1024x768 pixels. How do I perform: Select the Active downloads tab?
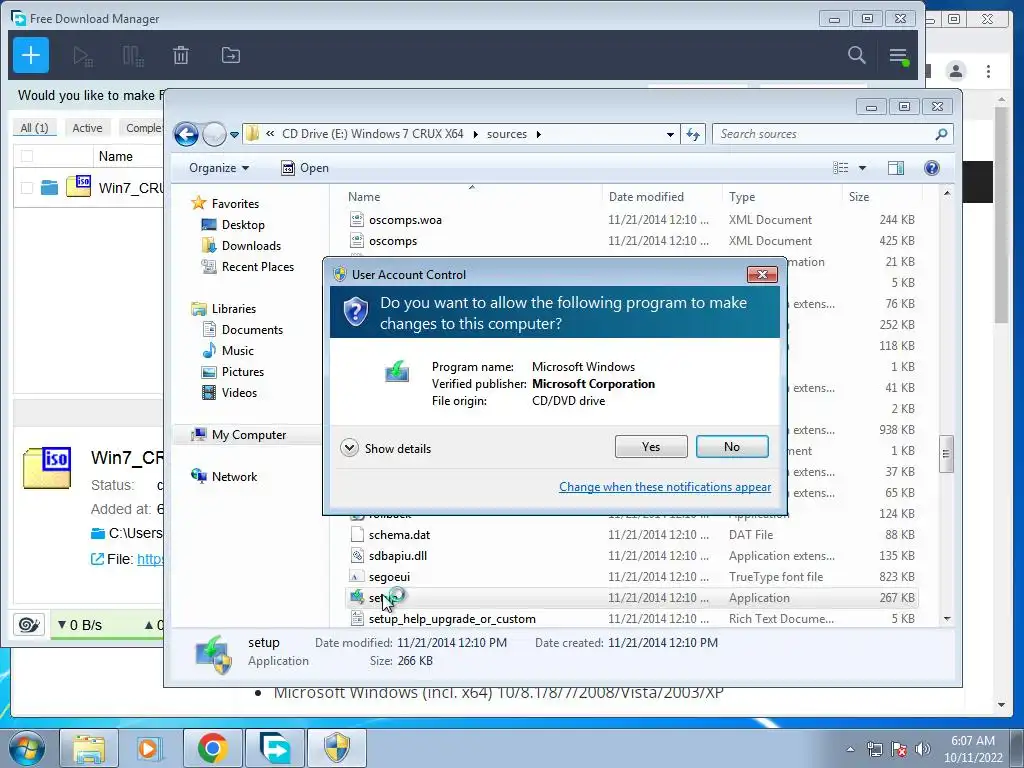87,128
